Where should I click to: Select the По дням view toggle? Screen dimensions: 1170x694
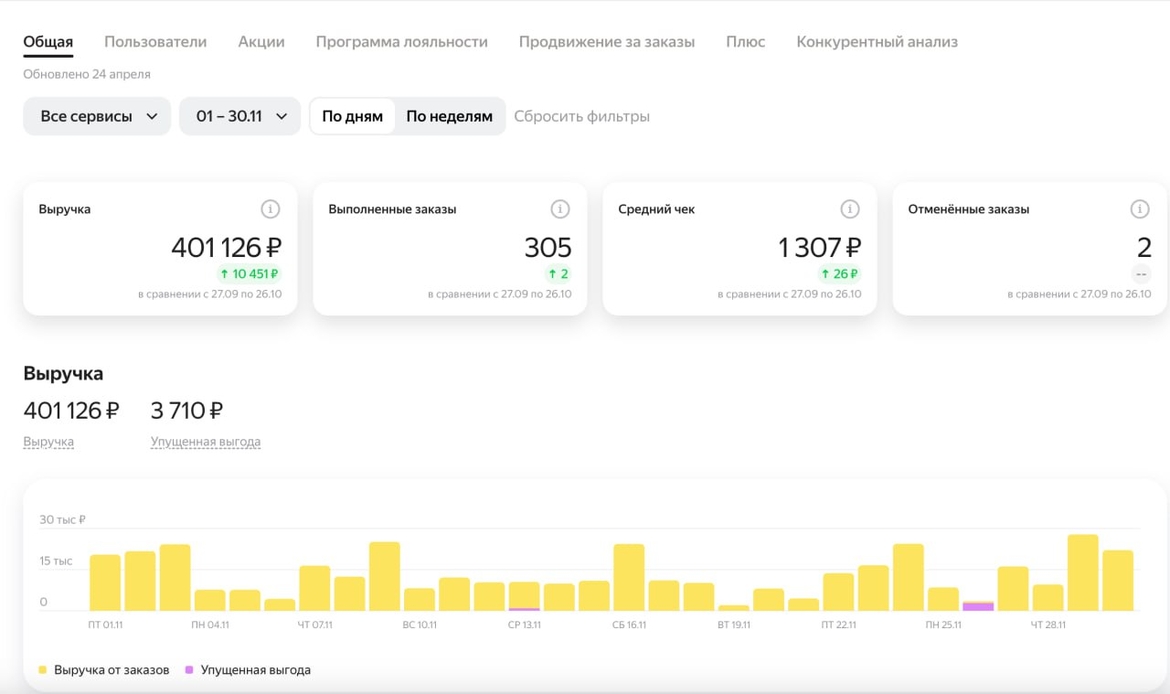coord(352,116)
